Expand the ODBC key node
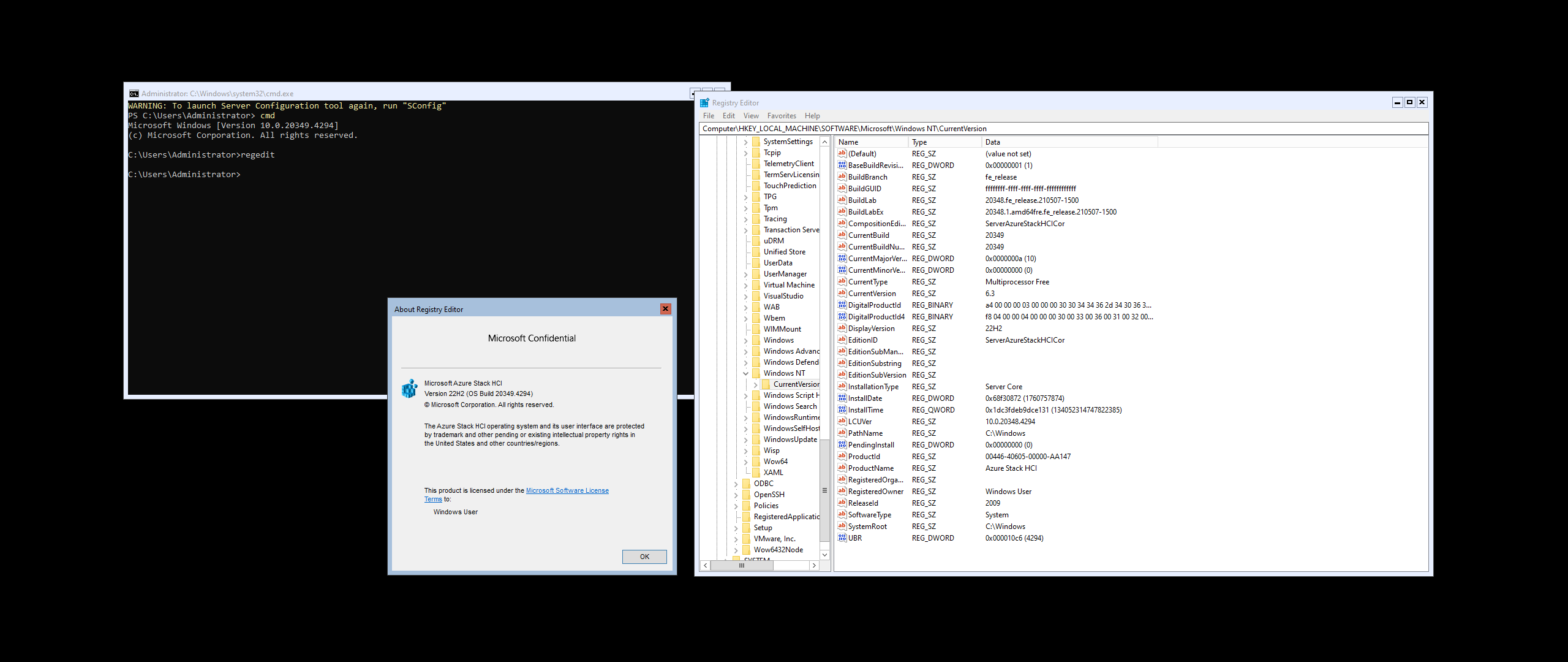The image size is (1568, 662). coord(736,484)
